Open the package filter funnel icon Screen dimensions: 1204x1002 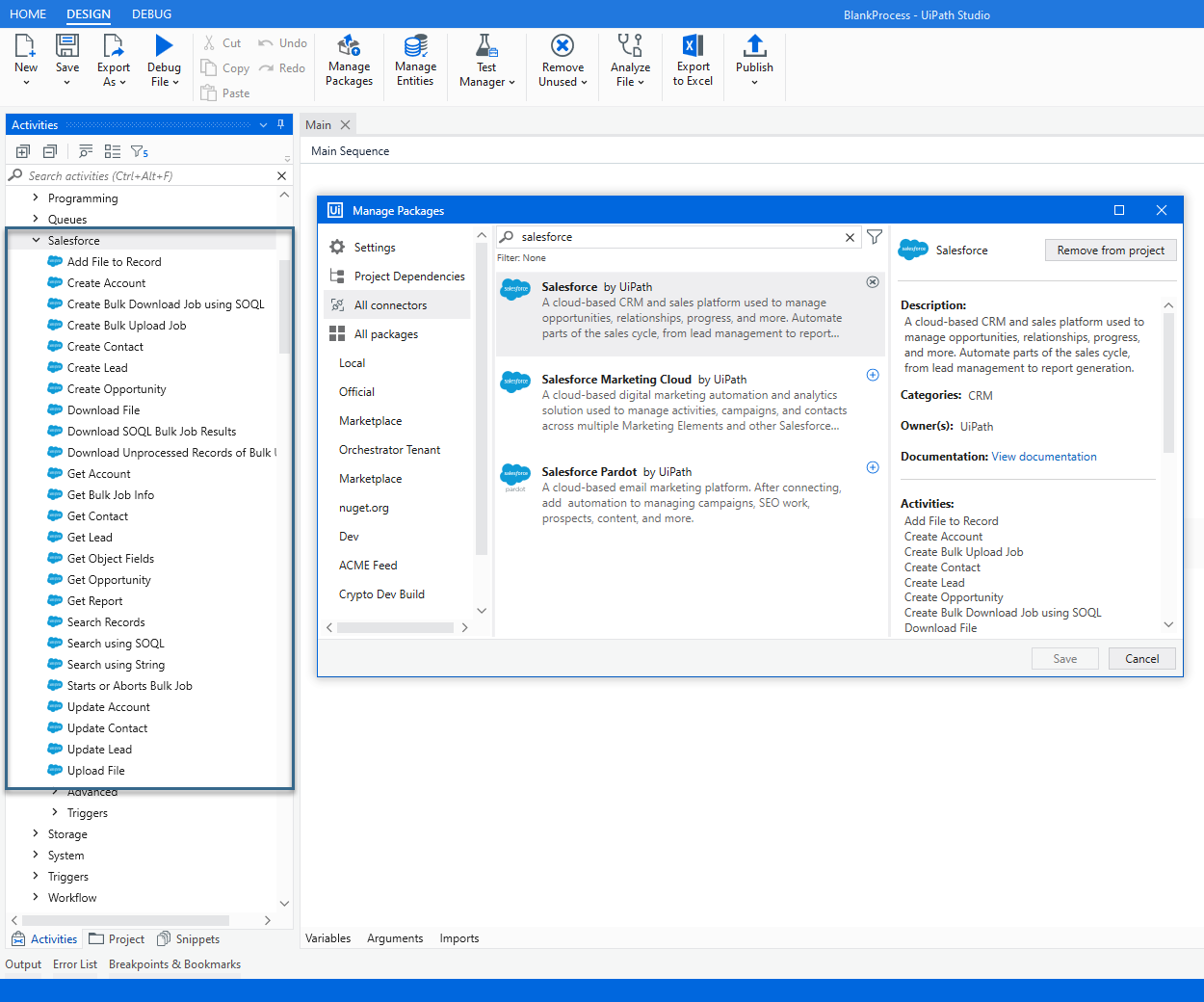click(874, 237)
